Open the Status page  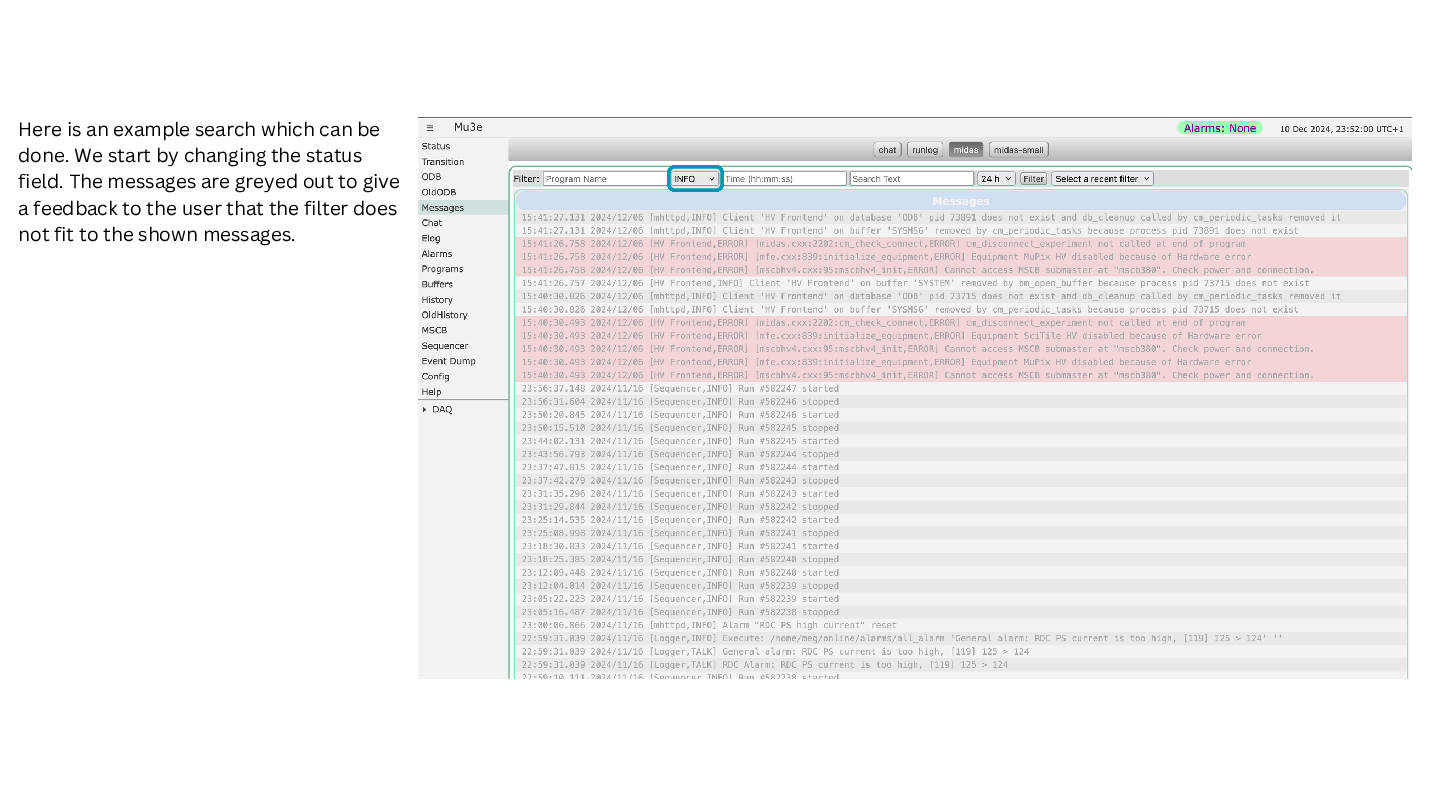point(436,146)
